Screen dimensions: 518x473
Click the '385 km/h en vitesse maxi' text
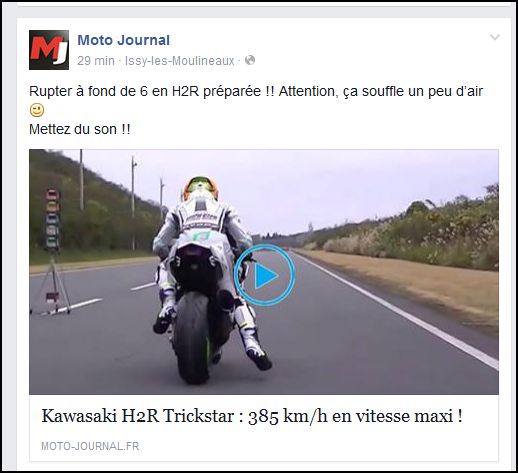tap(355, 416)
